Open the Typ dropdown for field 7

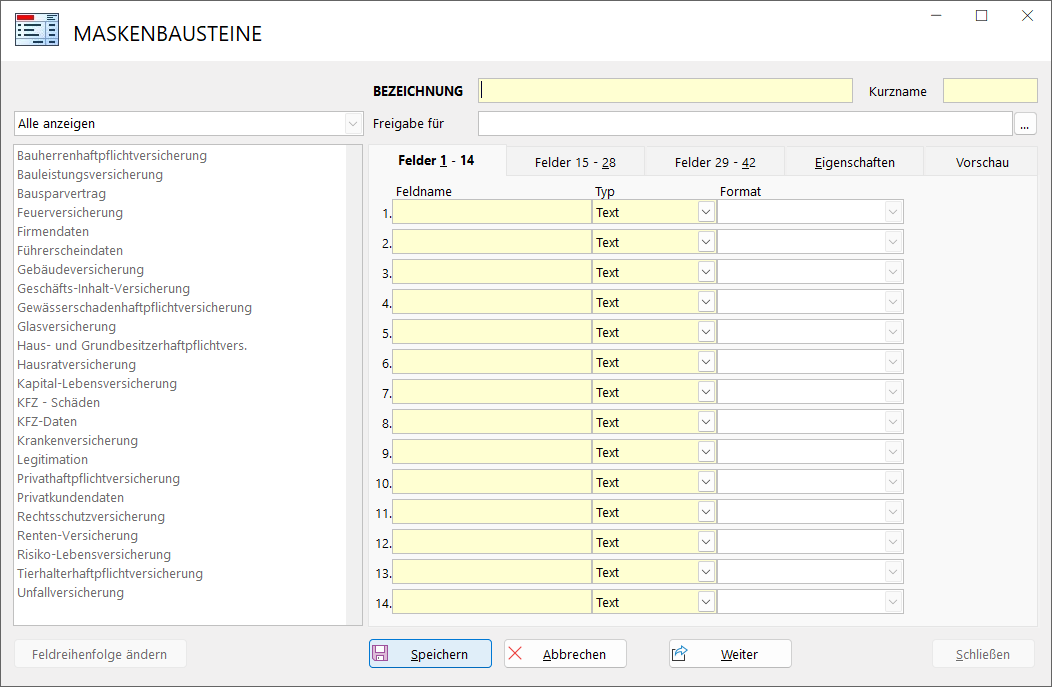click(706, 392)
